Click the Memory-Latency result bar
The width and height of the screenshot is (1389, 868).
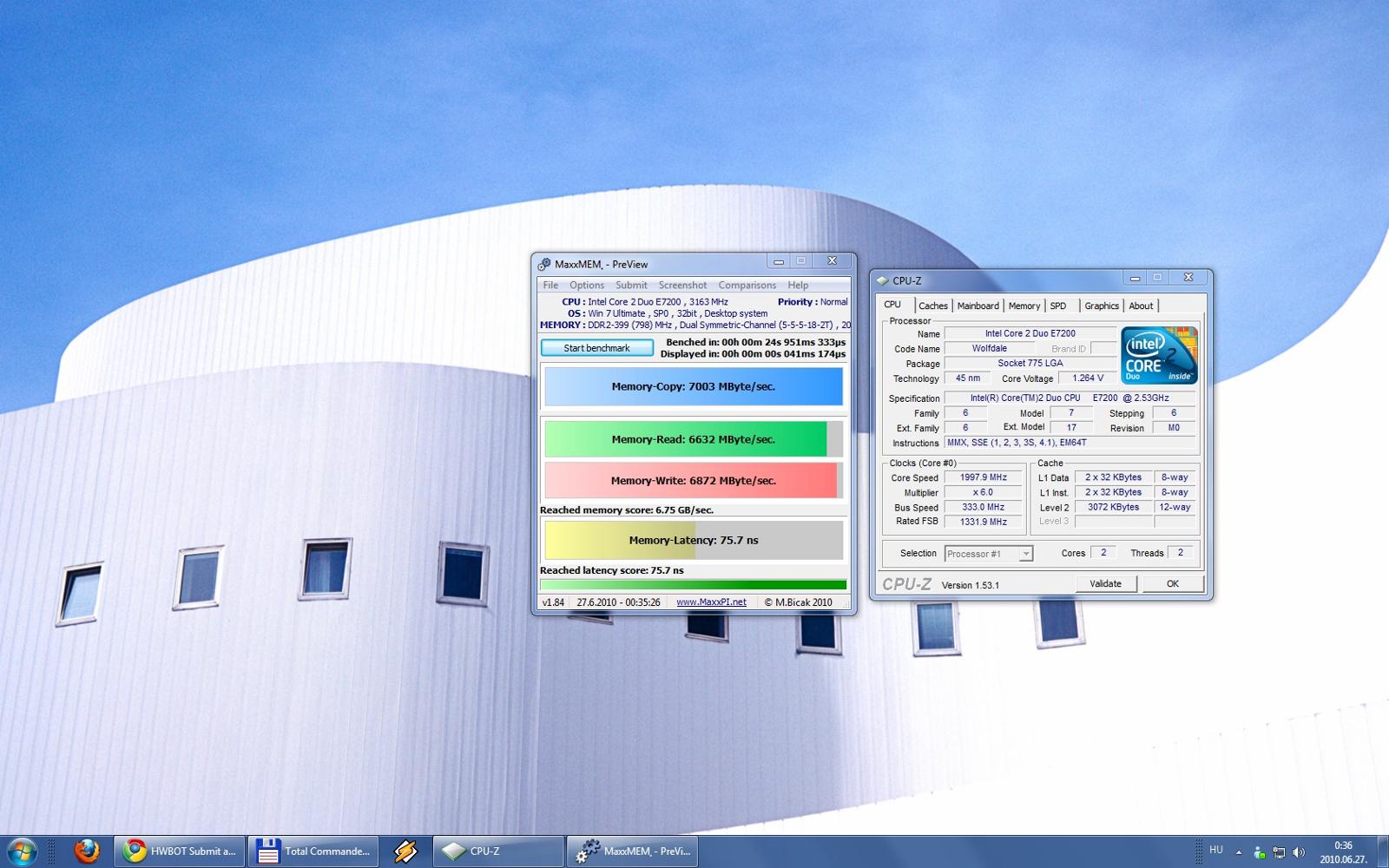click(694, 540)
